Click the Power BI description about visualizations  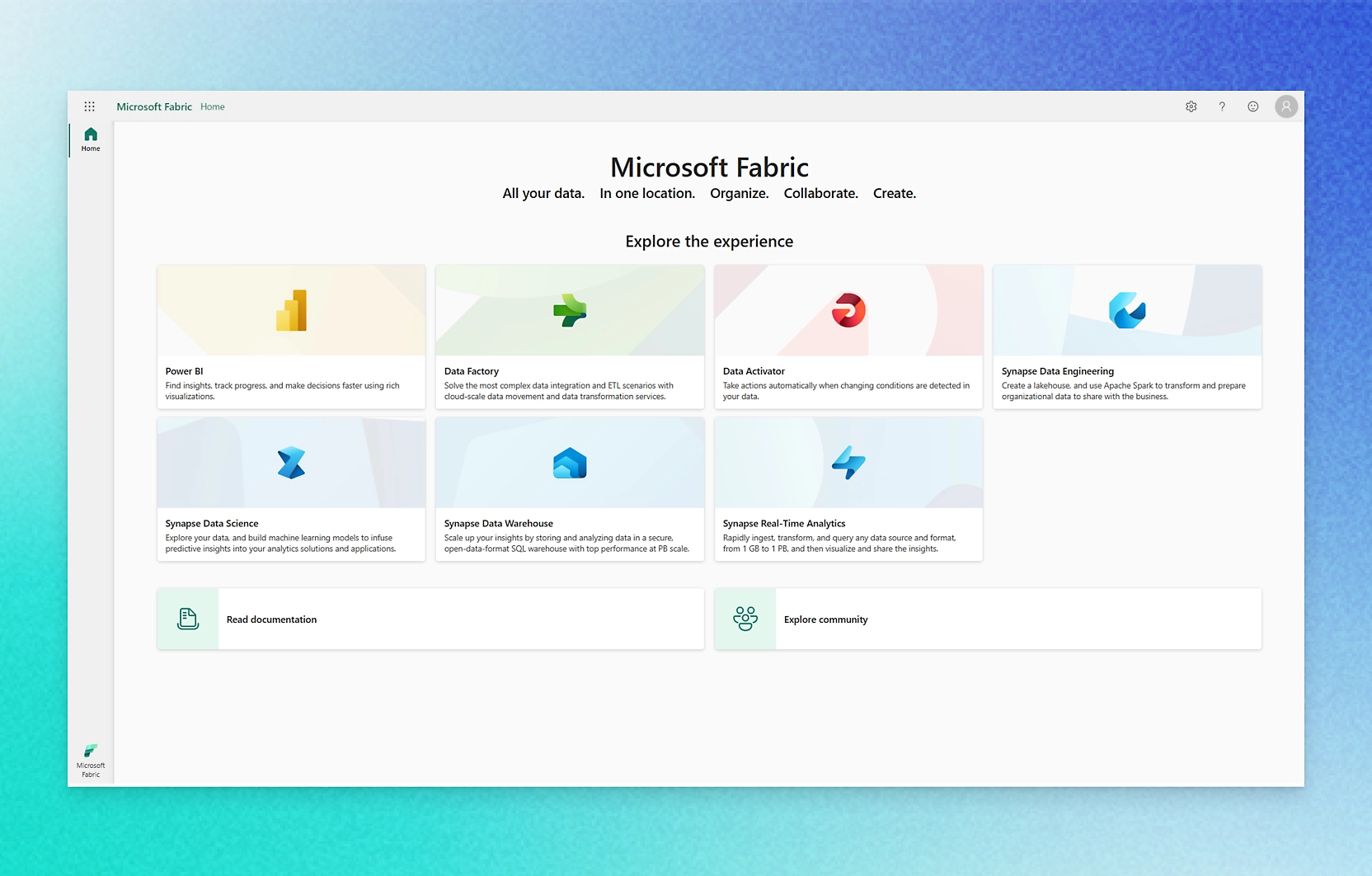click(x=282, y=391)
